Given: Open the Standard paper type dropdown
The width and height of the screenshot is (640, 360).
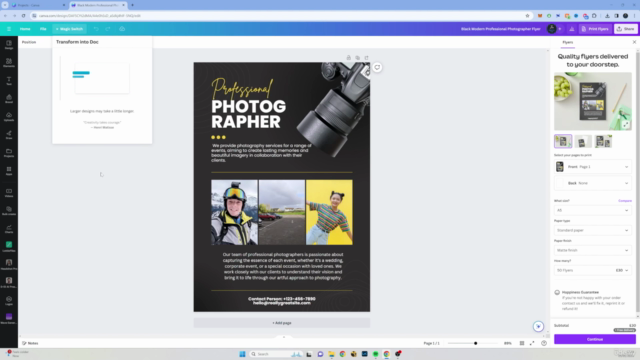Looking at the screenshot, I should [x=593, y=230].
